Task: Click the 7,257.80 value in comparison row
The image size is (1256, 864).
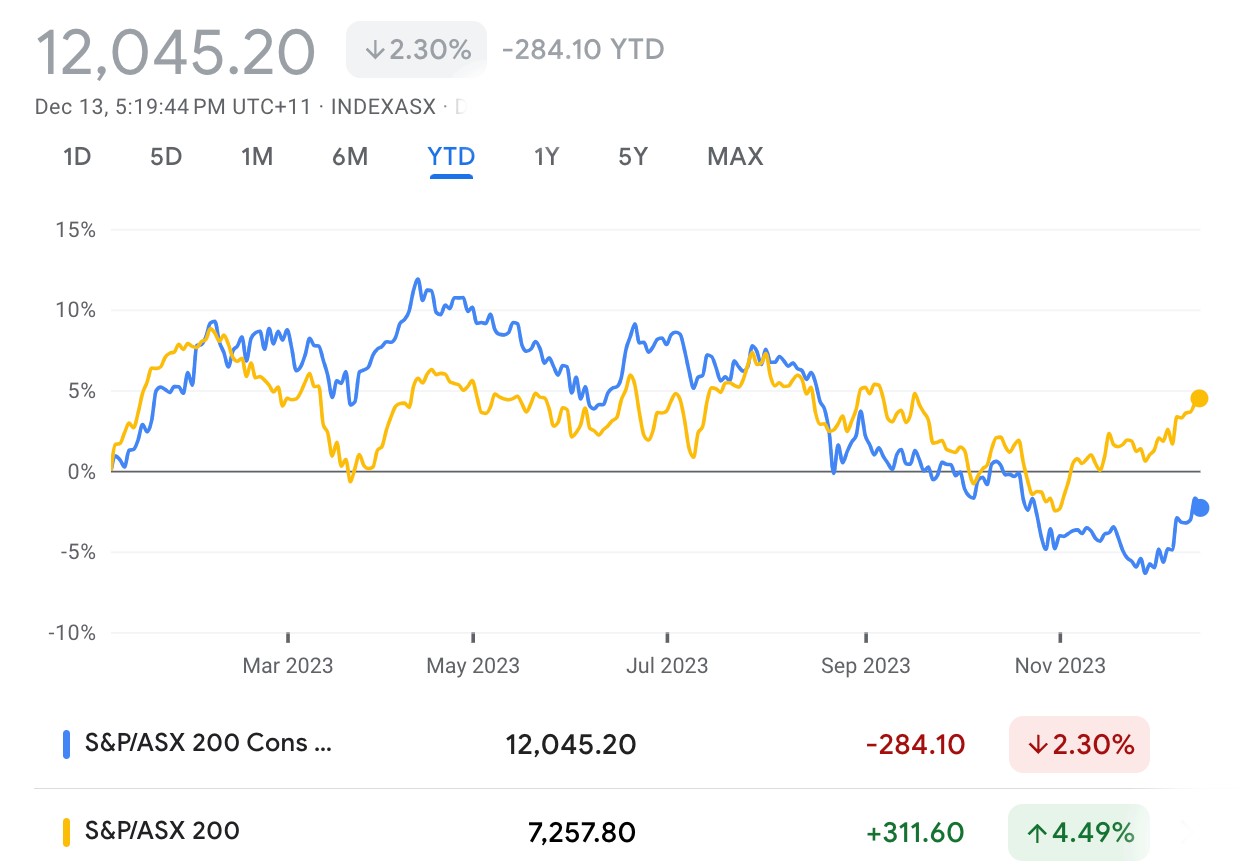Action: click(582, 832)
